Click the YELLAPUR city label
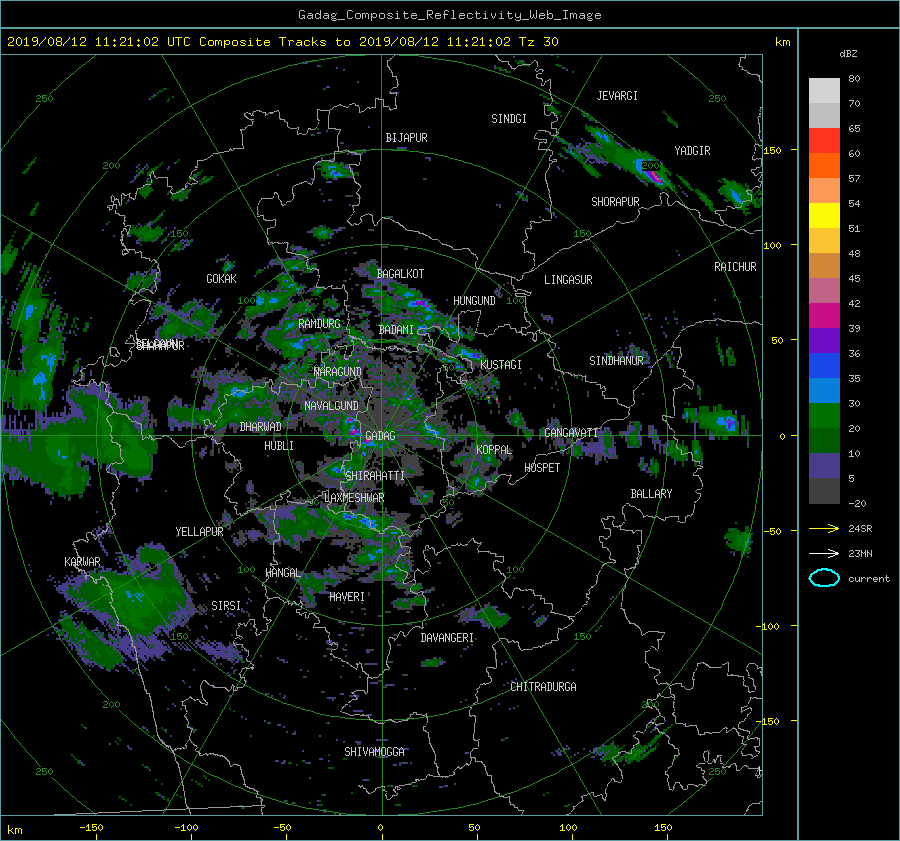The image size is (900, 841). [199, 532]
